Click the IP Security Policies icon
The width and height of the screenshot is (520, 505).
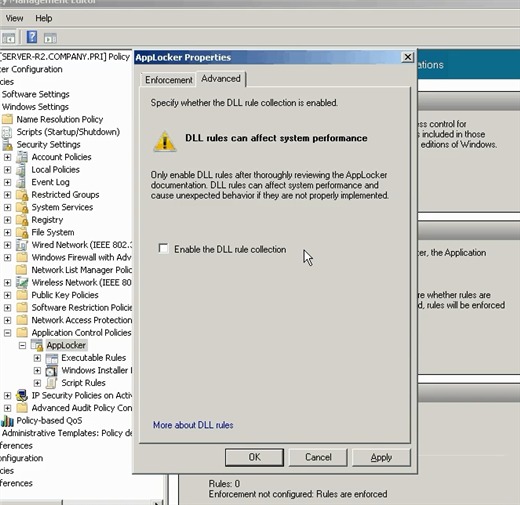tap(22, 396)
